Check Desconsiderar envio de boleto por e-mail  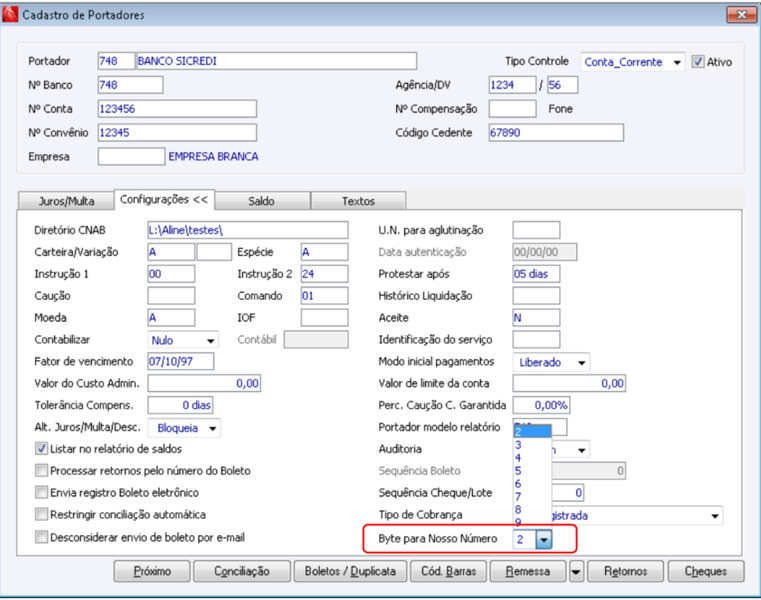pyautogui.click(x=42, y=537)
